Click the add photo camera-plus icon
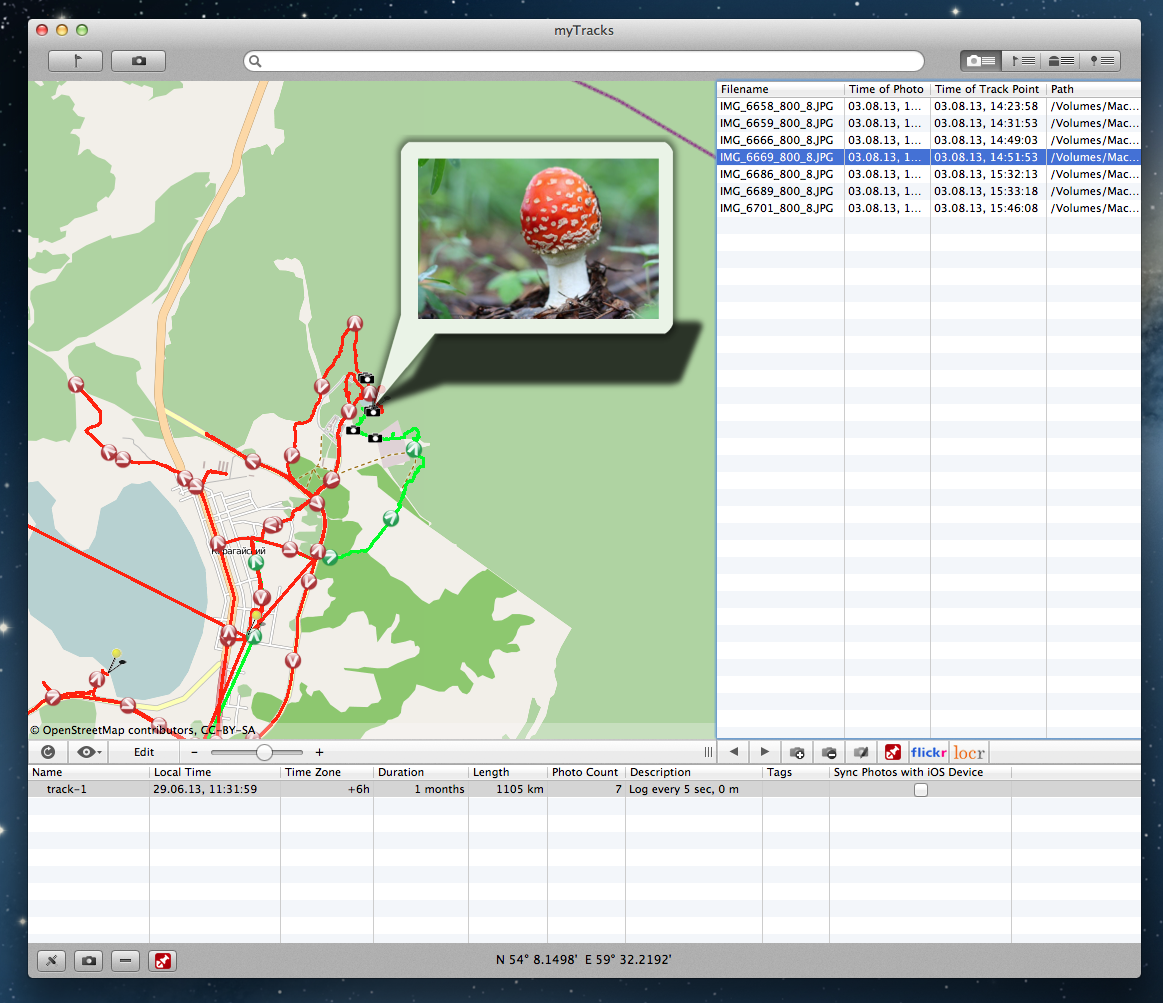The width and height of the screenshot is (1163, 1003). pos(797,752)
